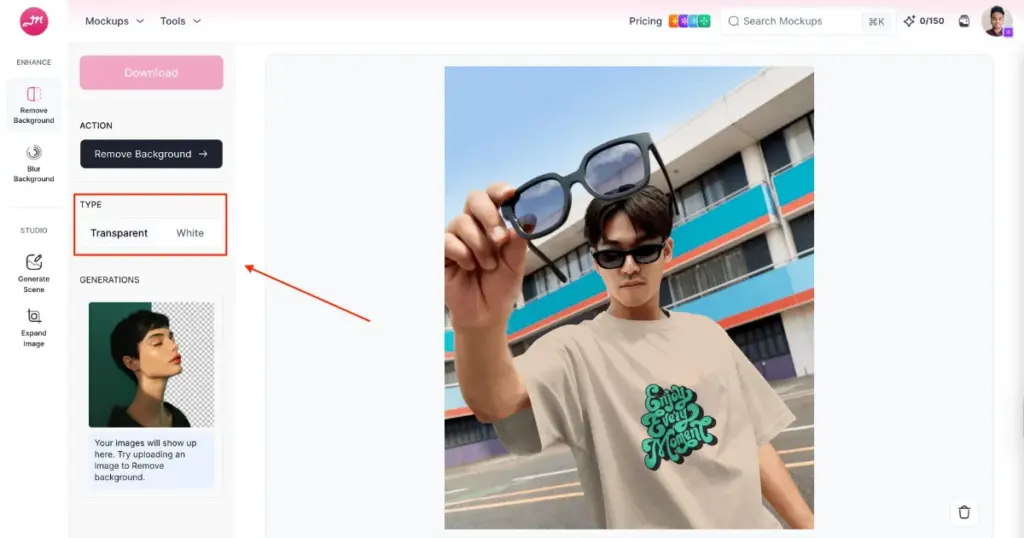This screenshot has width=1024, height=538.
Task: Click the 'Your images will show up here' note
Action: [x=152, y=460]
